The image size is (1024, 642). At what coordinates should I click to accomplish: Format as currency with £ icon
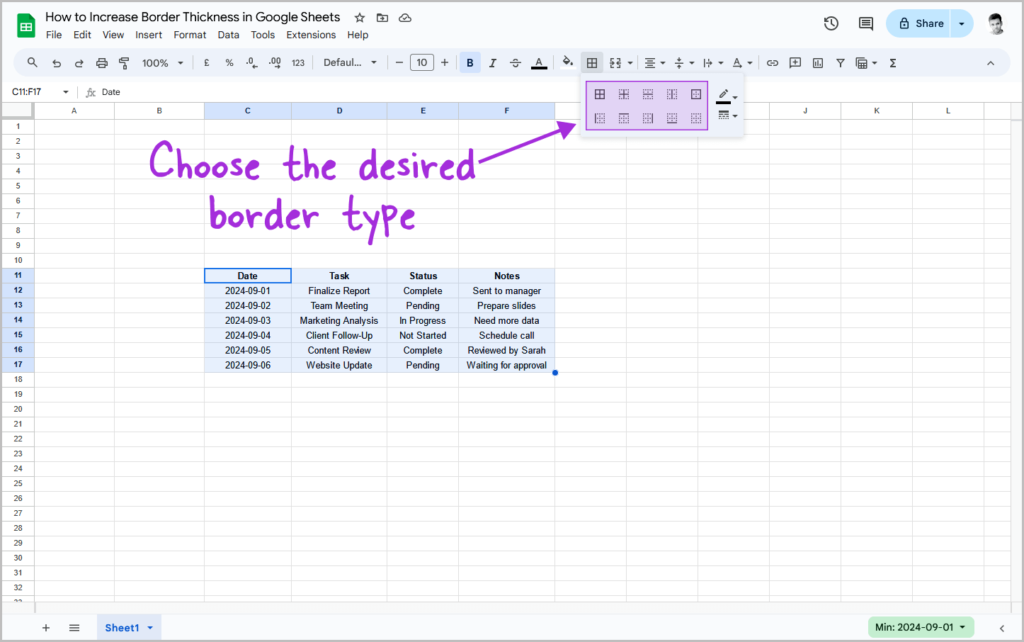click(206, 63)
